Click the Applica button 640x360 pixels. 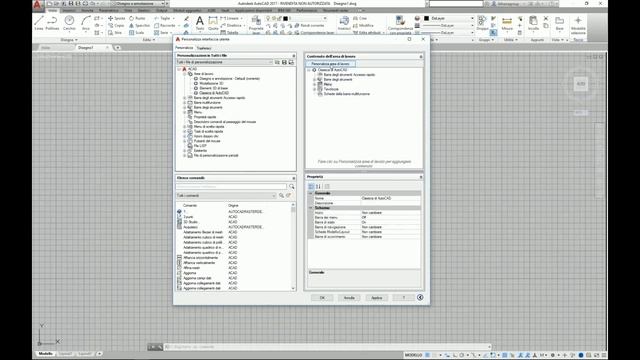click(376, 298)
